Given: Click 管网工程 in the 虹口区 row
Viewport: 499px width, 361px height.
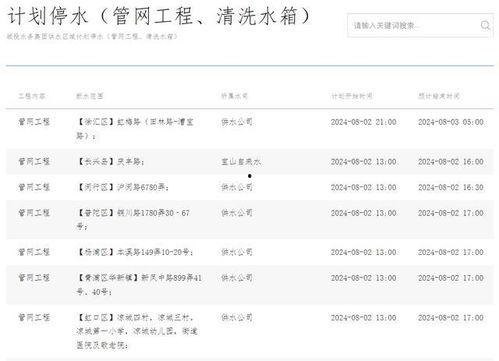Looking at the screenshot, I should [34, 317].
